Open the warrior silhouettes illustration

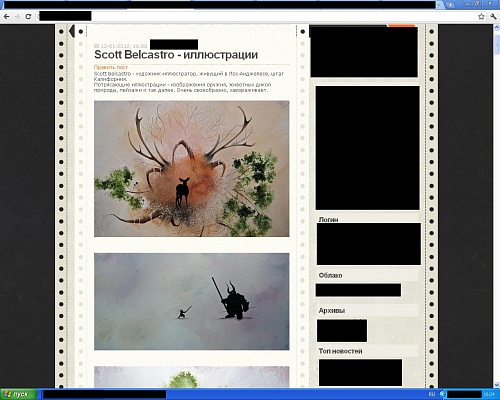[x=192, y=301]
